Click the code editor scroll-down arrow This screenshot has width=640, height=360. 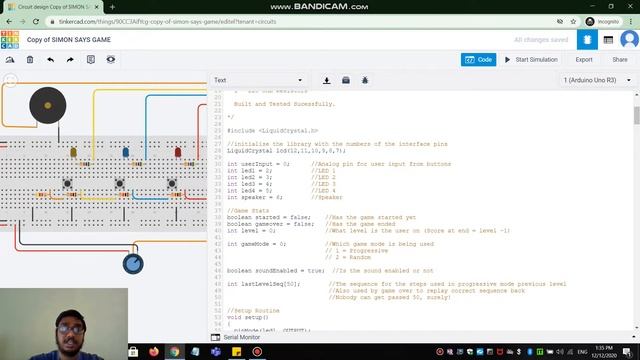pyautogui.click(x=636, y=327)
